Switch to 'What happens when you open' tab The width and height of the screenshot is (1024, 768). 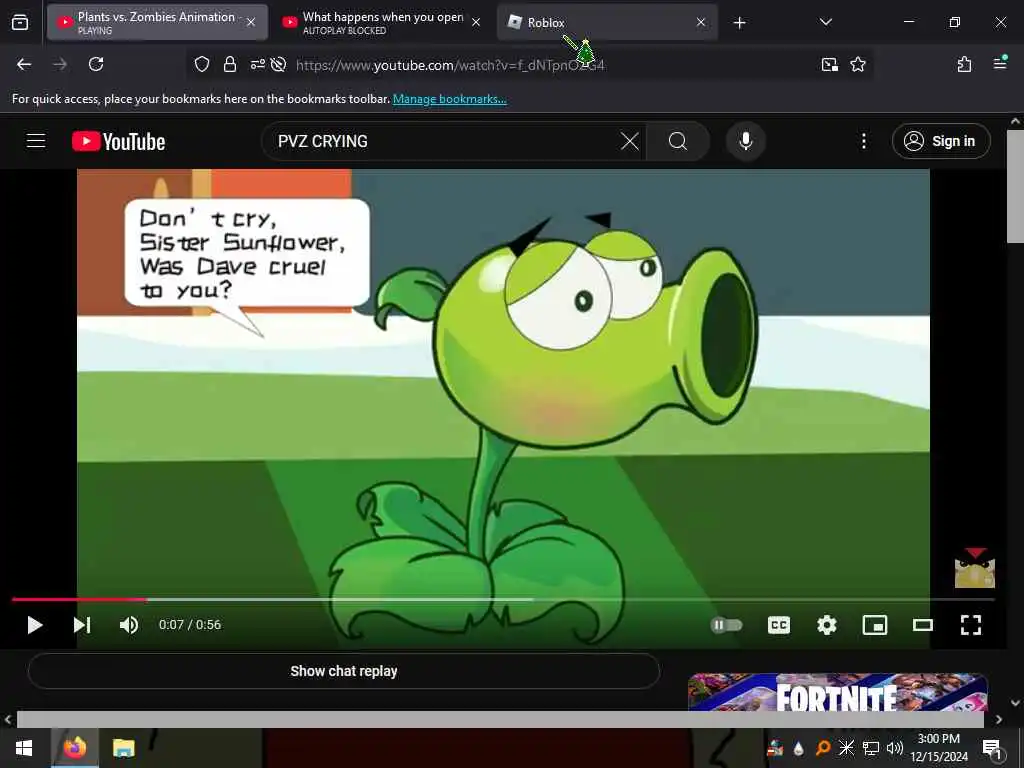[x=382, y=22]
